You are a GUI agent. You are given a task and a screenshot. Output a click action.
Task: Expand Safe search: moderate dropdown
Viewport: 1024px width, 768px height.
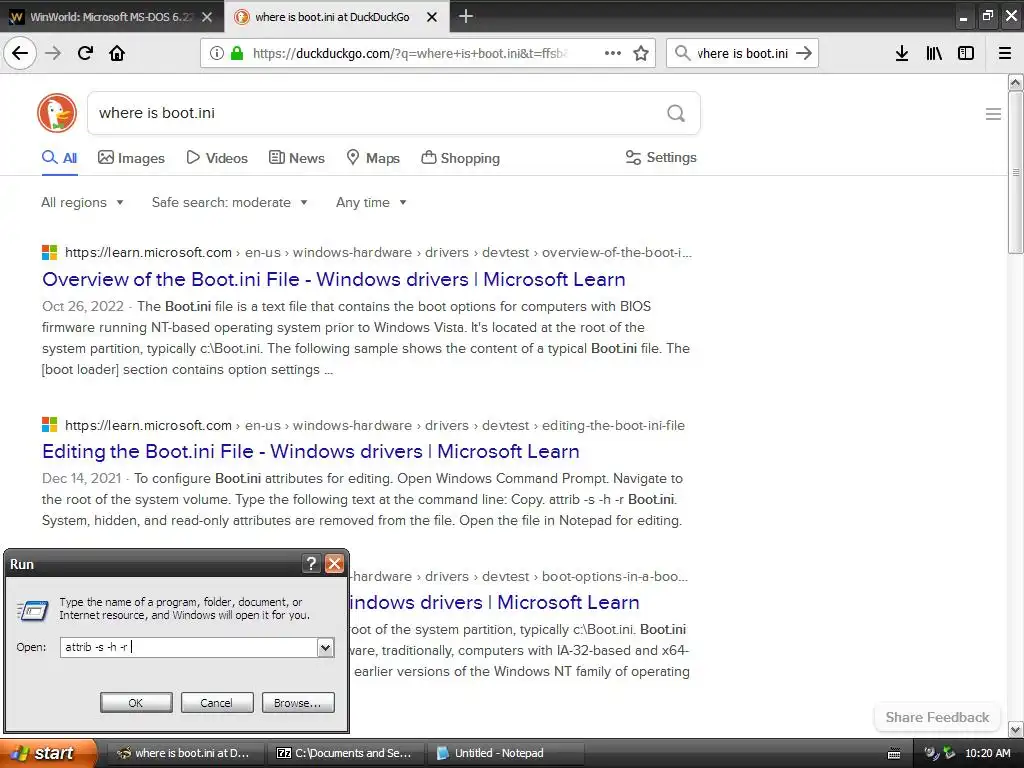tap(229, 202)
